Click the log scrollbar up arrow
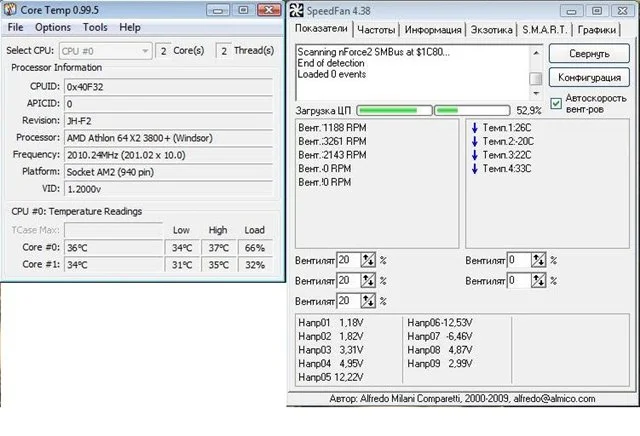 tap(536, 53)
